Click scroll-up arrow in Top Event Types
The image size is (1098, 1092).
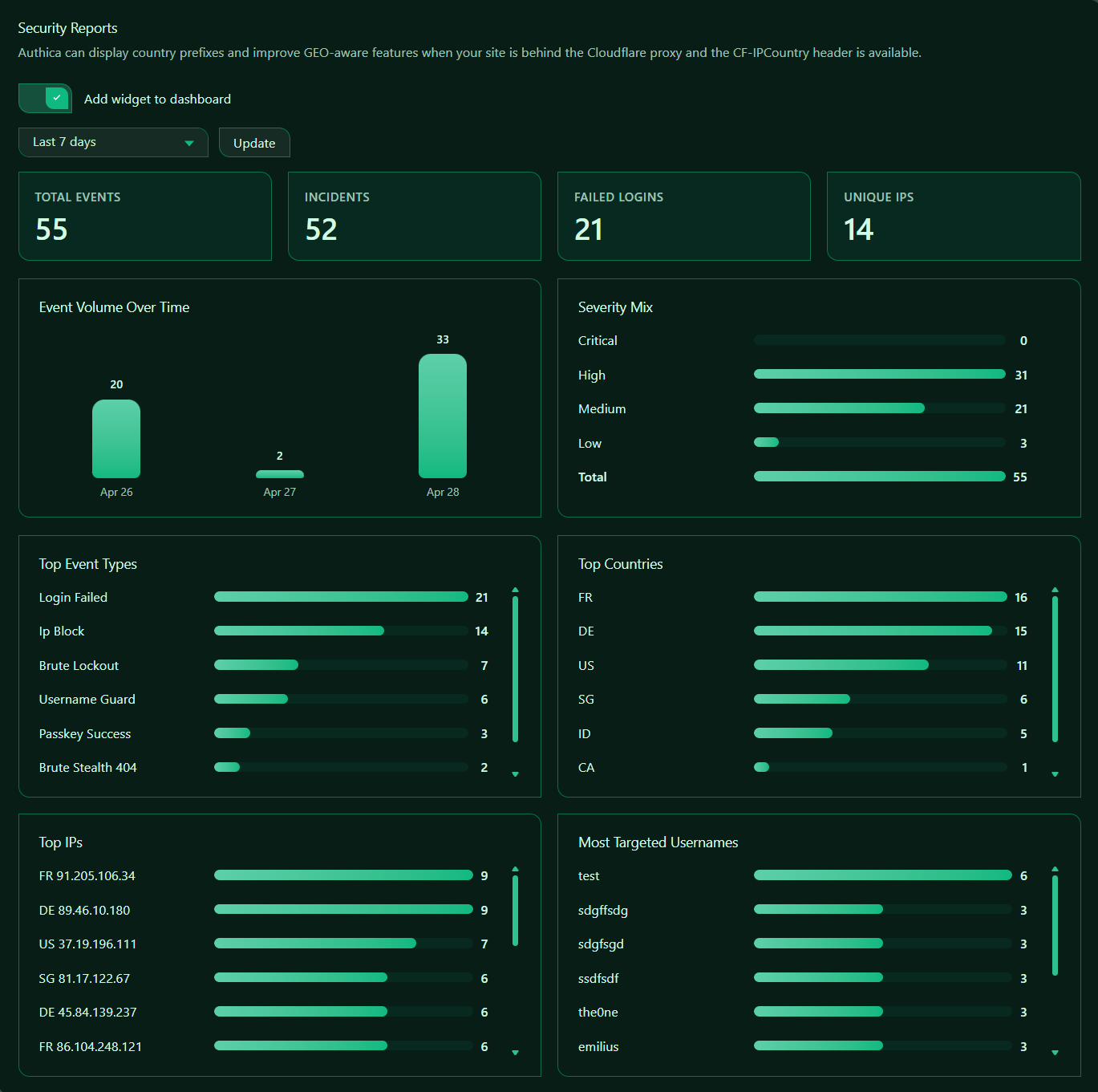tap(515, 590)
